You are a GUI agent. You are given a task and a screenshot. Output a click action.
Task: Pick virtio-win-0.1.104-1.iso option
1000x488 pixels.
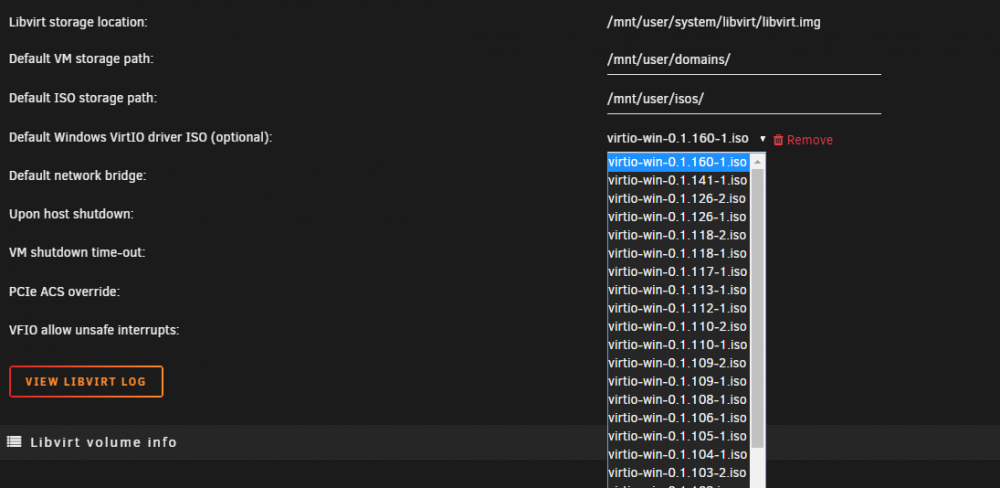pos(677,455)
